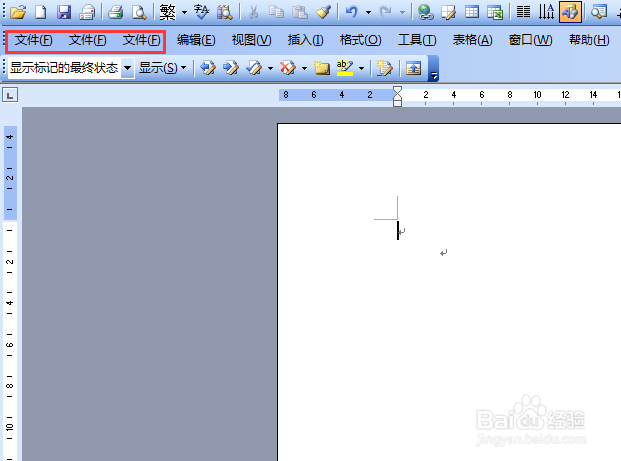Click the Copy icon
Screen dimensions: 621x461
[x=276, y=12]
